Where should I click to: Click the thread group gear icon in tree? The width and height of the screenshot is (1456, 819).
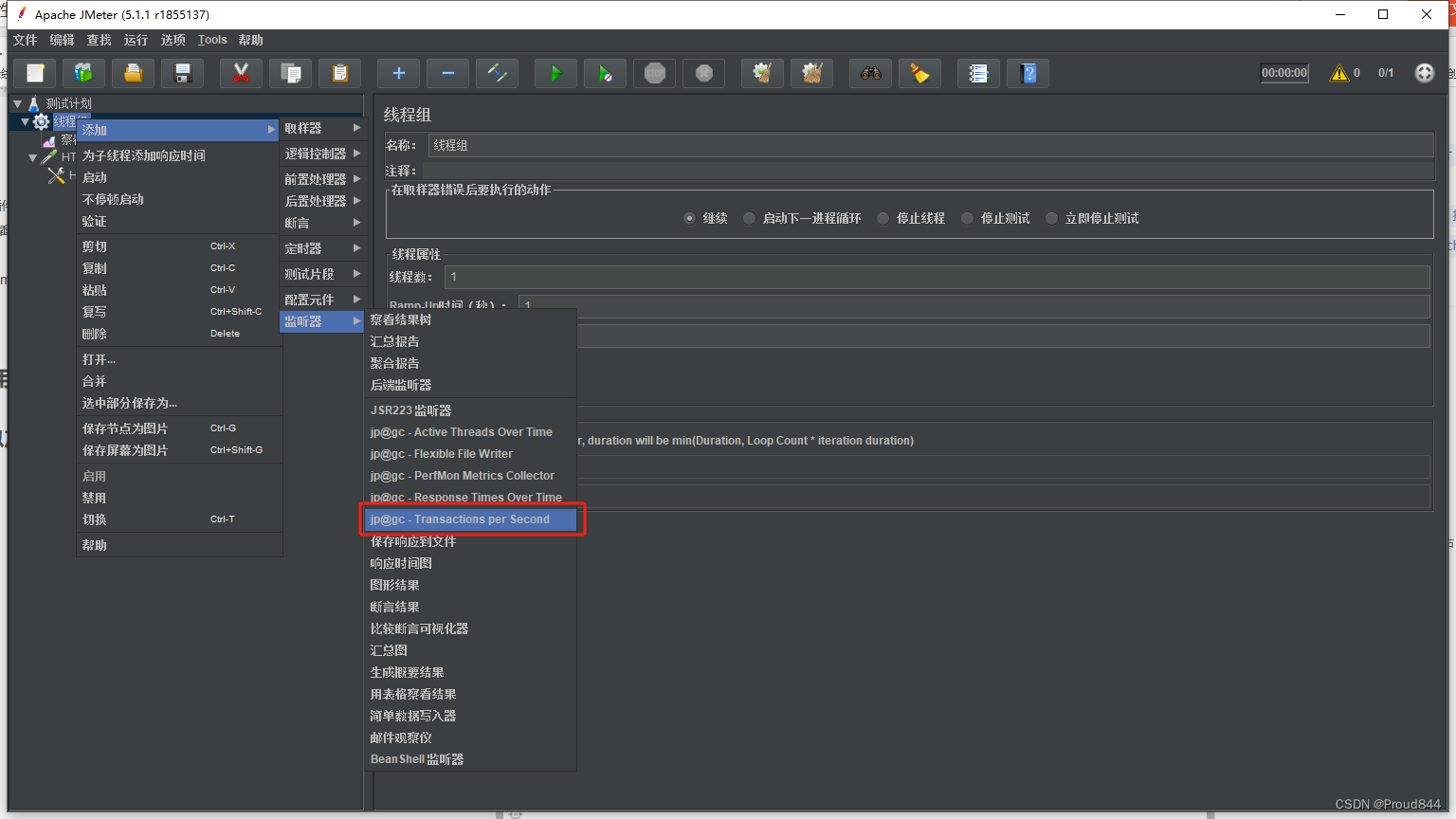point(42,121)
